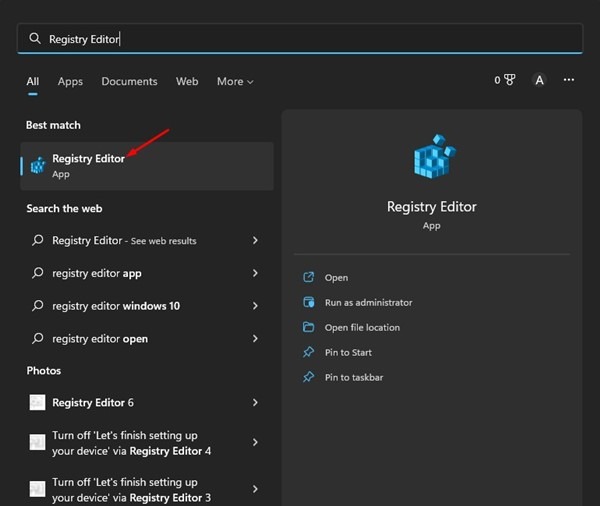
Task: Expand the More filter dropdown
Action: (x=235, y=81)
